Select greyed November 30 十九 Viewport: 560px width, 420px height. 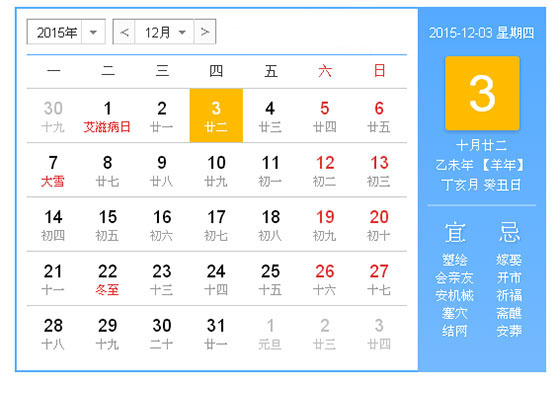click(x=53, y=116)
